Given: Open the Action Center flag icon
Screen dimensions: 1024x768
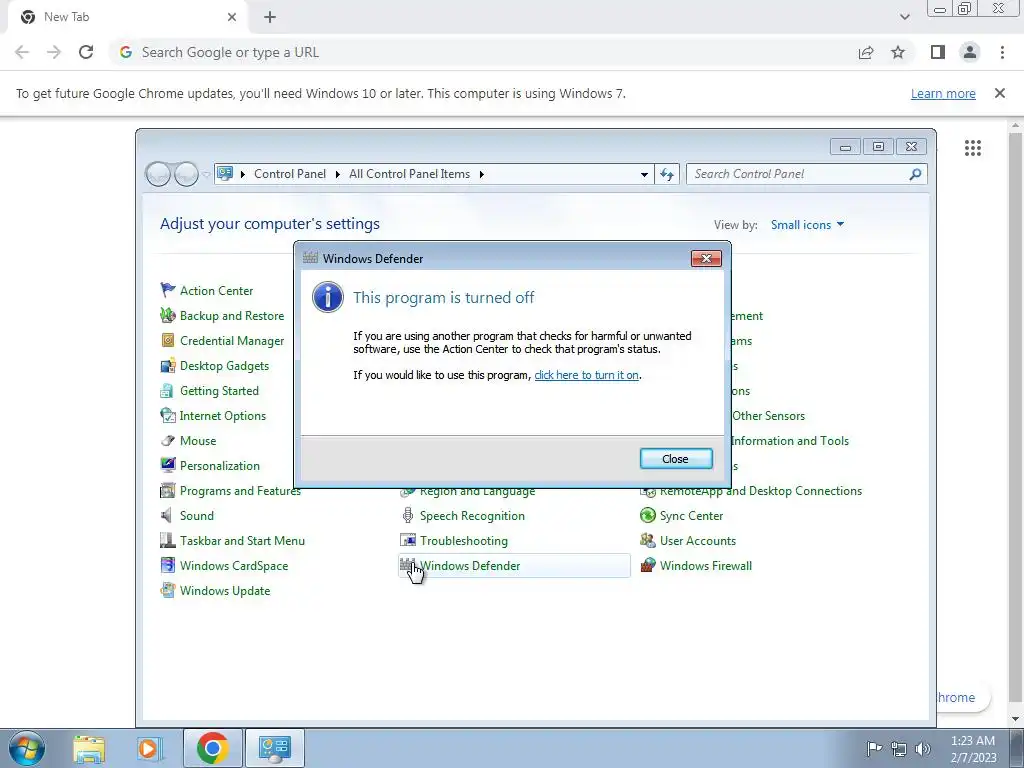Looking at the screenshot, I should 168,290.
